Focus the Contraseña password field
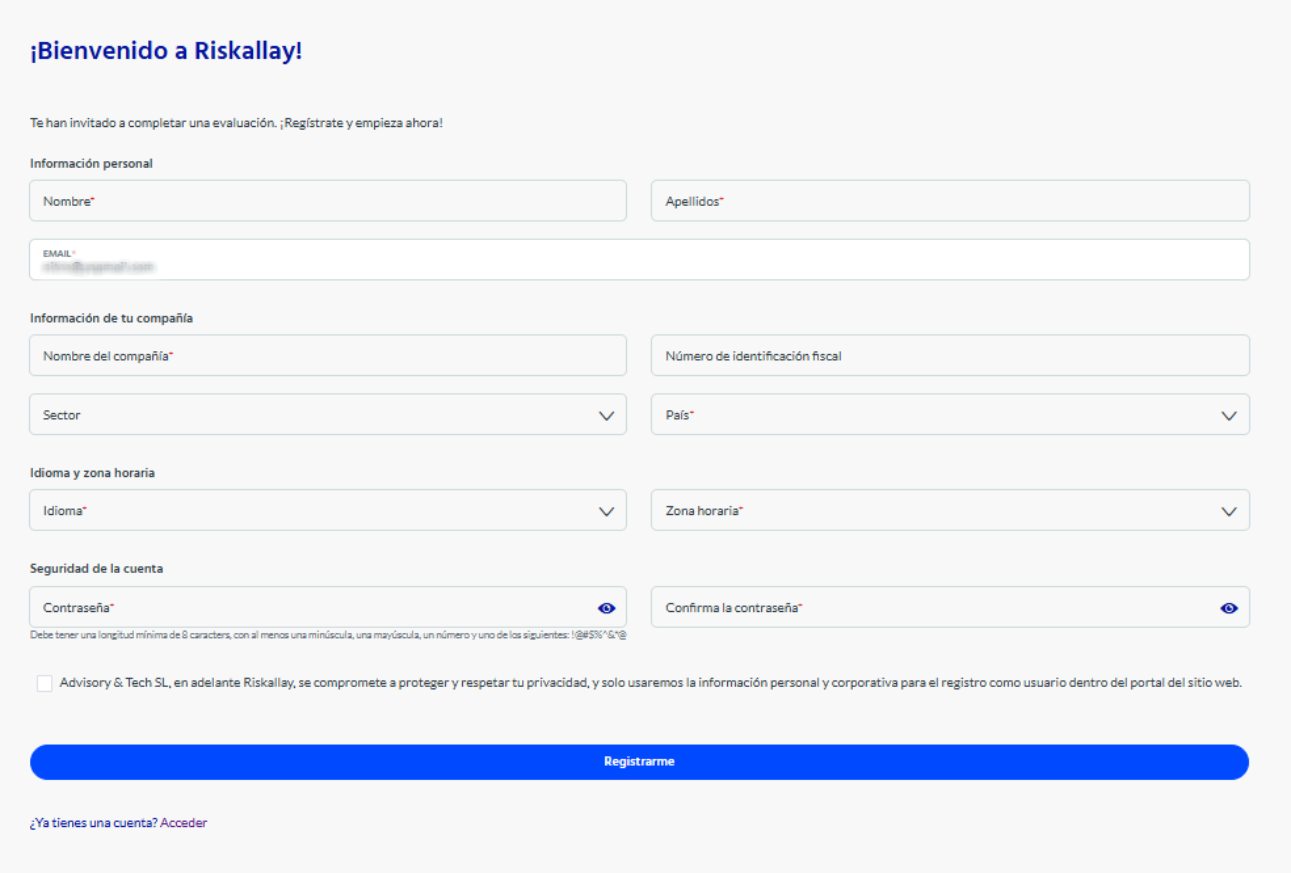 328,608
